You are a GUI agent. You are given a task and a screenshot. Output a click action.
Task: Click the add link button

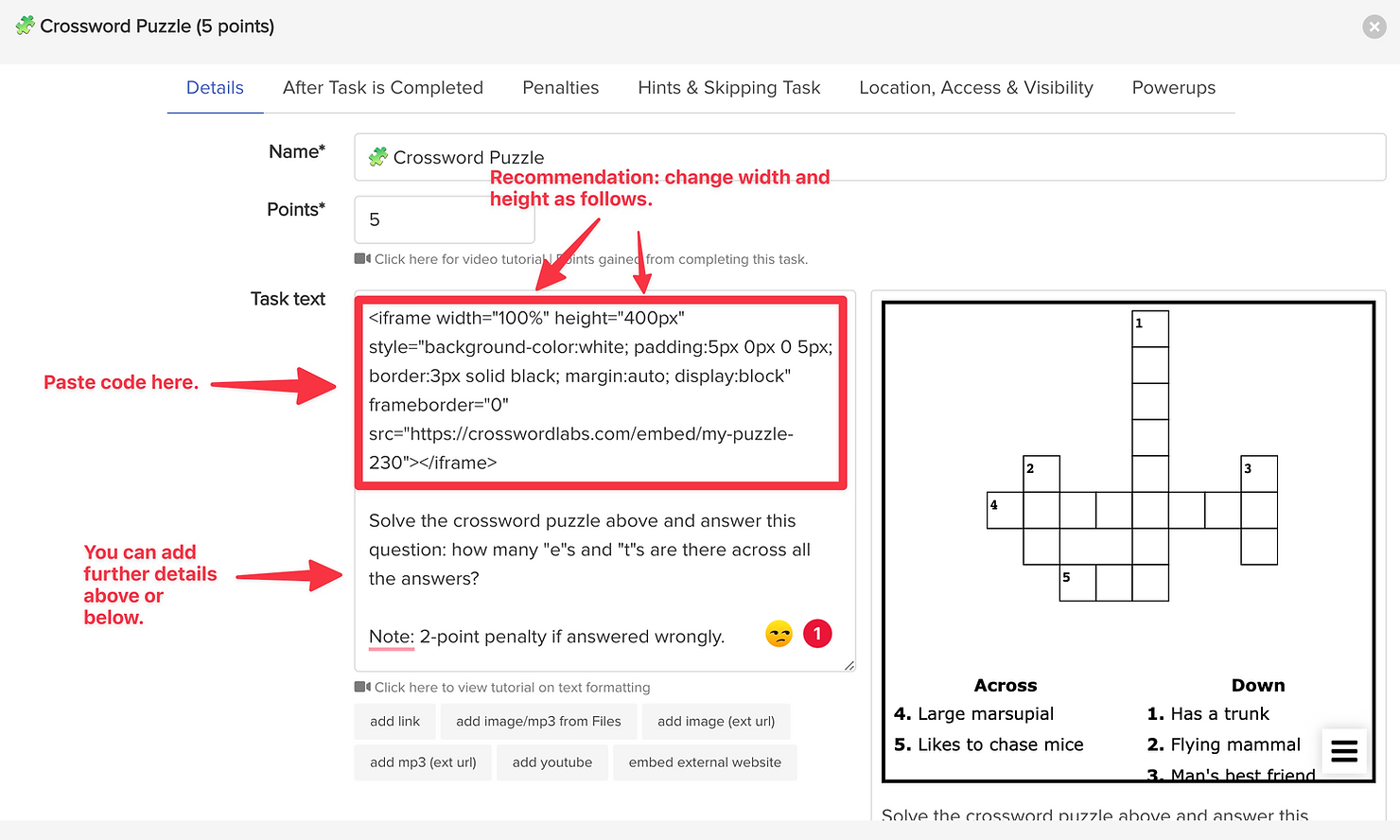click(395, 722)
